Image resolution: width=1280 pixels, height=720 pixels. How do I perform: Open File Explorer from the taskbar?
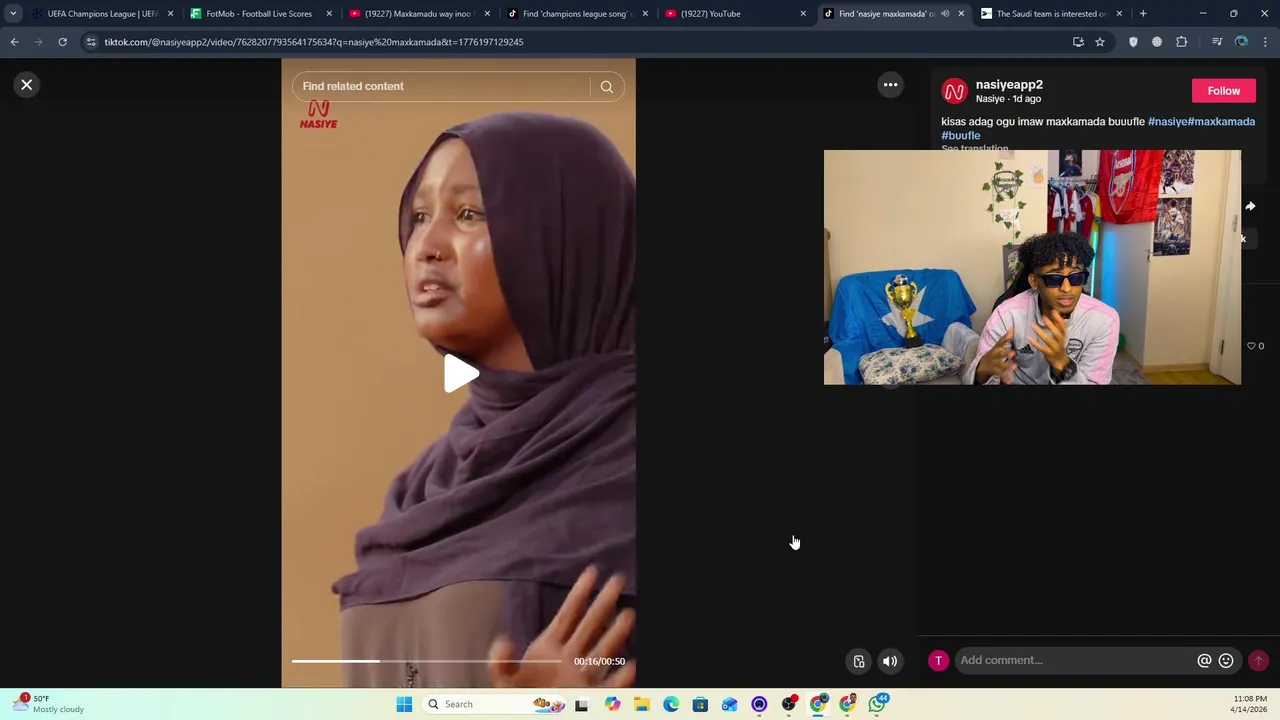click(x=641, y=704)
